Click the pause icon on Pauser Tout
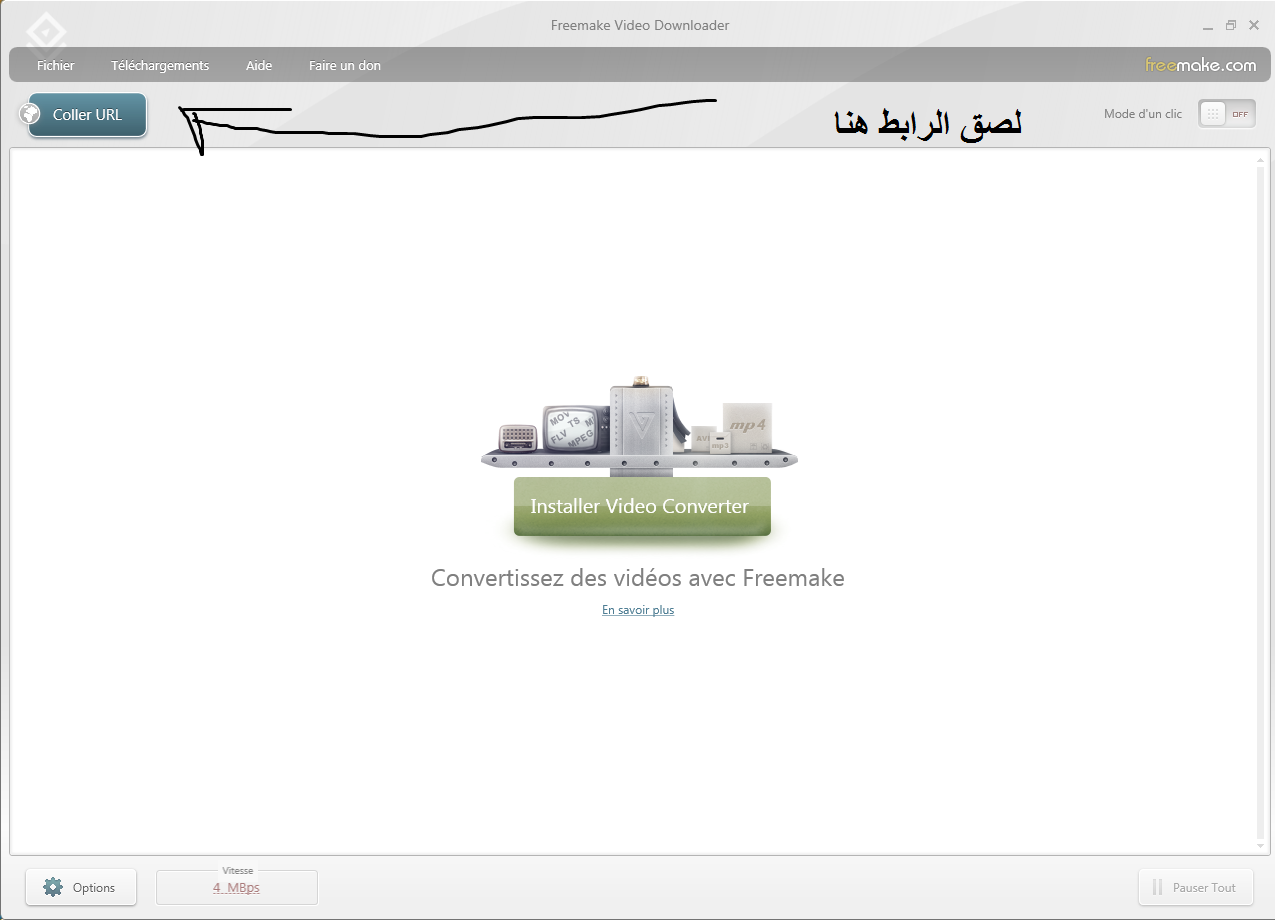1275x920 pixels. (1157, 887)
